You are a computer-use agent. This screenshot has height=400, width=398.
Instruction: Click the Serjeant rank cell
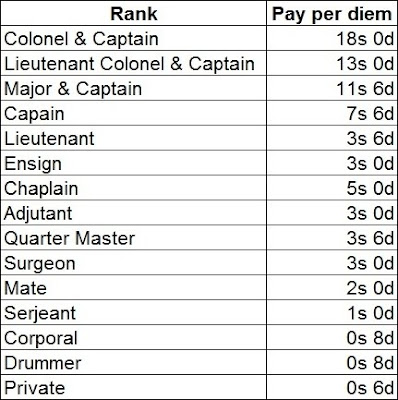click(x=133, y=313)
